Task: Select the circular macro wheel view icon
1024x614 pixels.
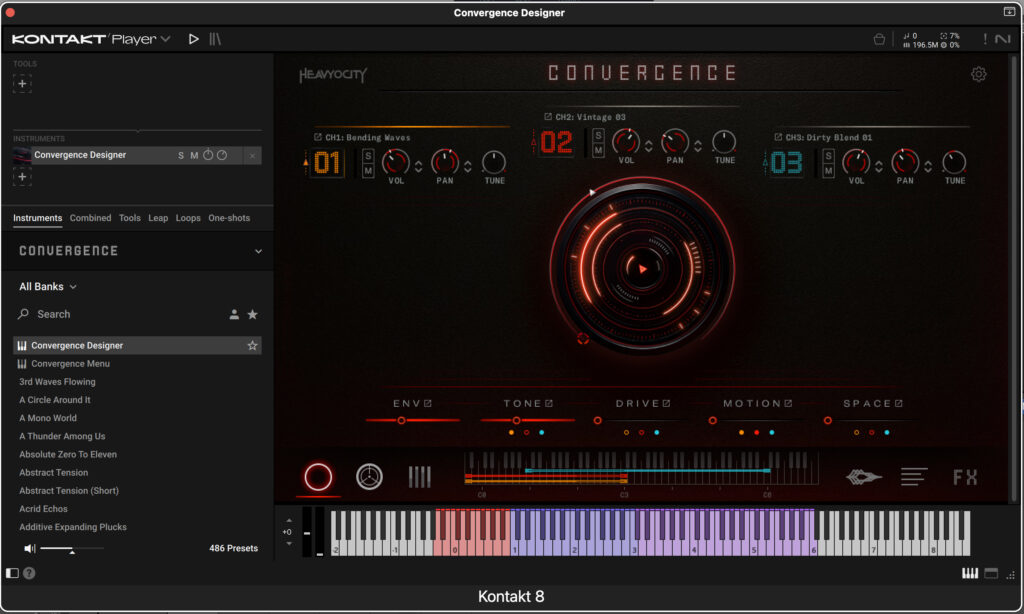Action: (317, 477)
